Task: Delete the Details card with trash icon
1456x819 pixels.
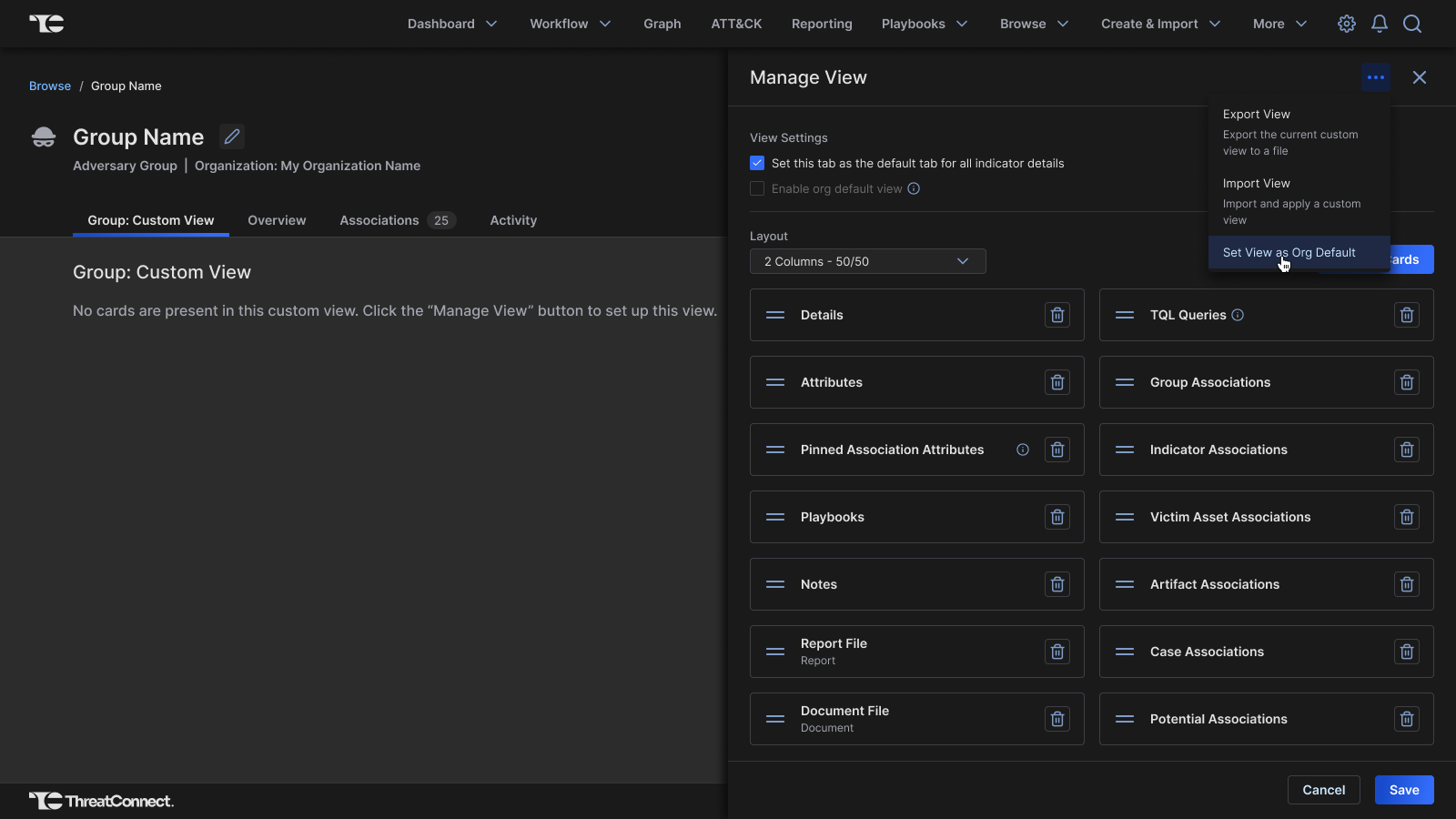Action: (1057, 315)
